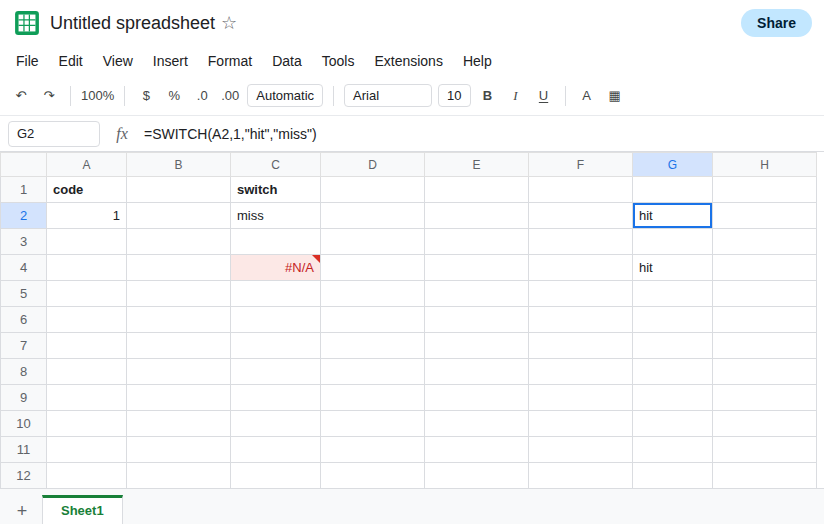Add a new sheet with plus button
The image size is (824, 524).
point(22,510)
